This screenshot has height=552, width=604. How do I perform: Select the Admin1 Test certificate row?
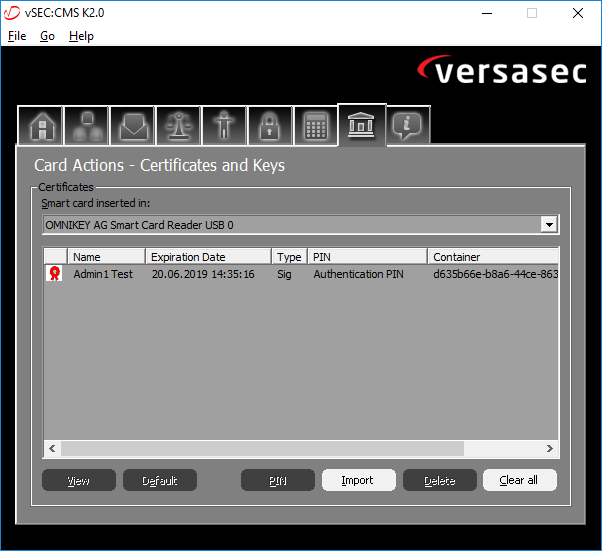[x=301, y=274]
